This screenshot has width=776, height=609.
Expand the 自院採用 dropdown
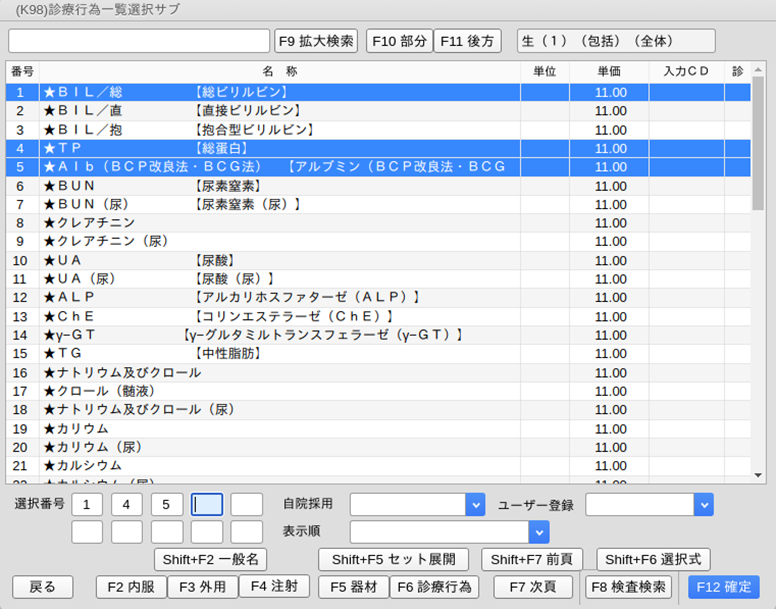click(475, 505)
